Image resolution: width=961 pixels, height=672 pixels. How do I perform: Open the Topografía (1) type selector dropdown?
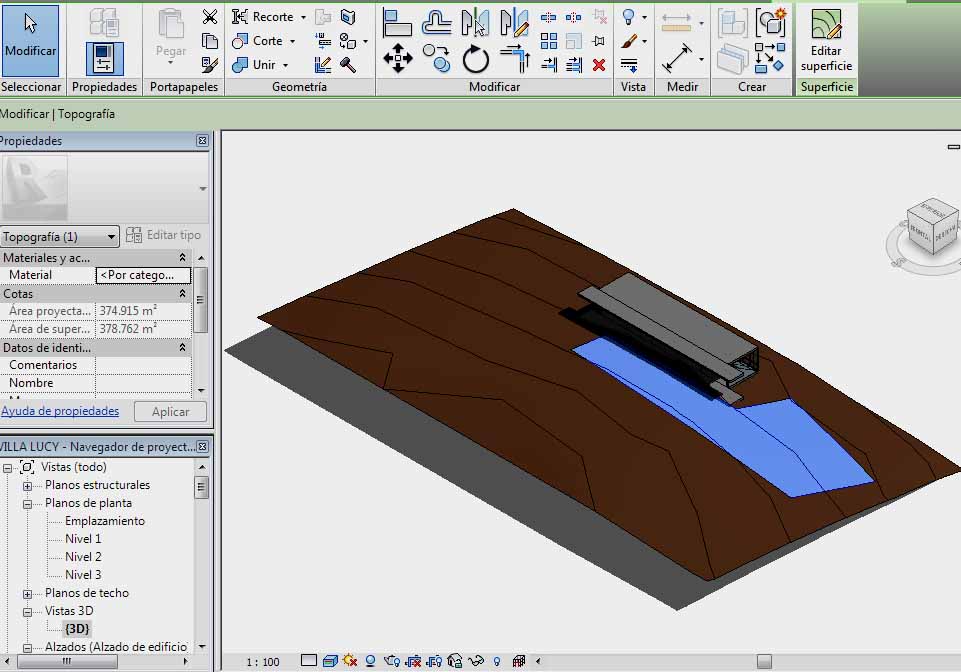click(x=111, y=237)
